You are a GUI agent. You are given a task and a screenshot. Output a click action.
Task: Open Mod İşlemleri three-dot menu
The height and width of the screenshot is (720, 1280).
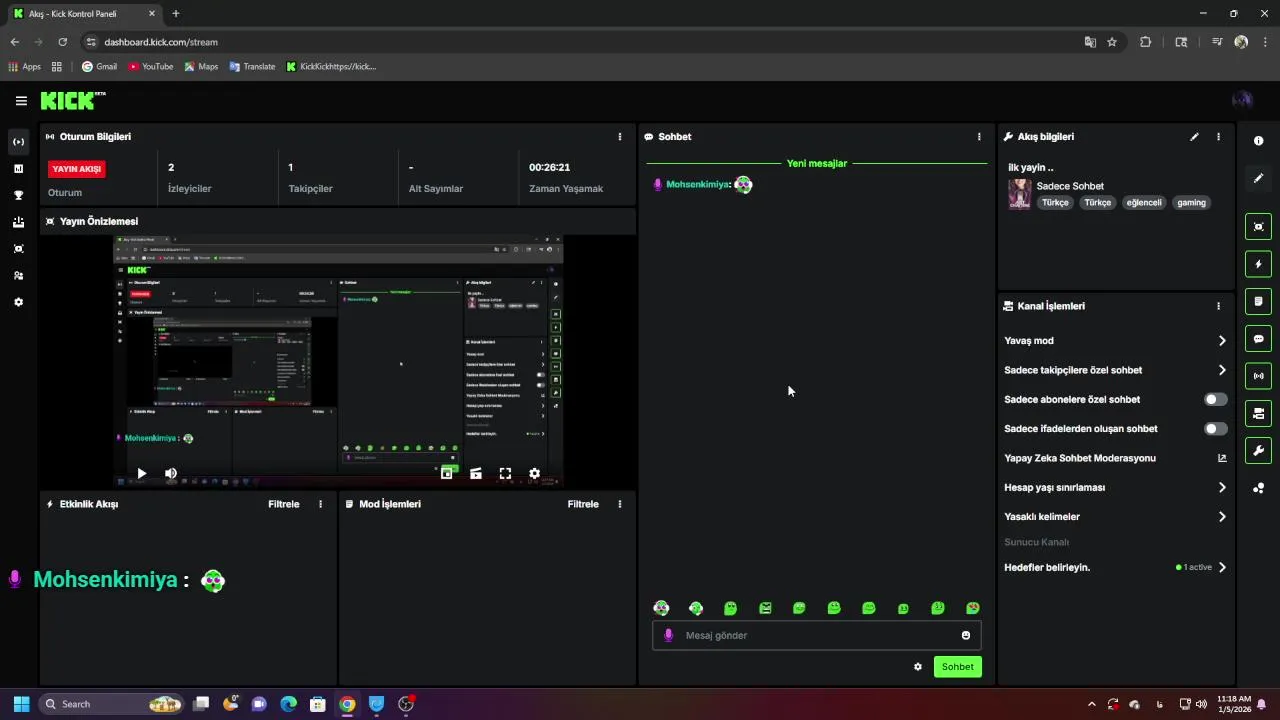(x=619, y=504)
